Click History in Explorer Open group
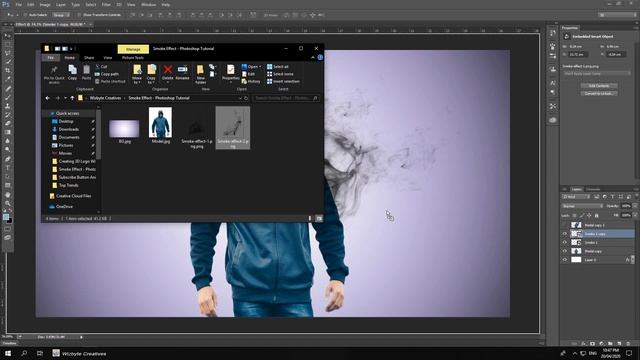640x360 pixels. [251, 82]
